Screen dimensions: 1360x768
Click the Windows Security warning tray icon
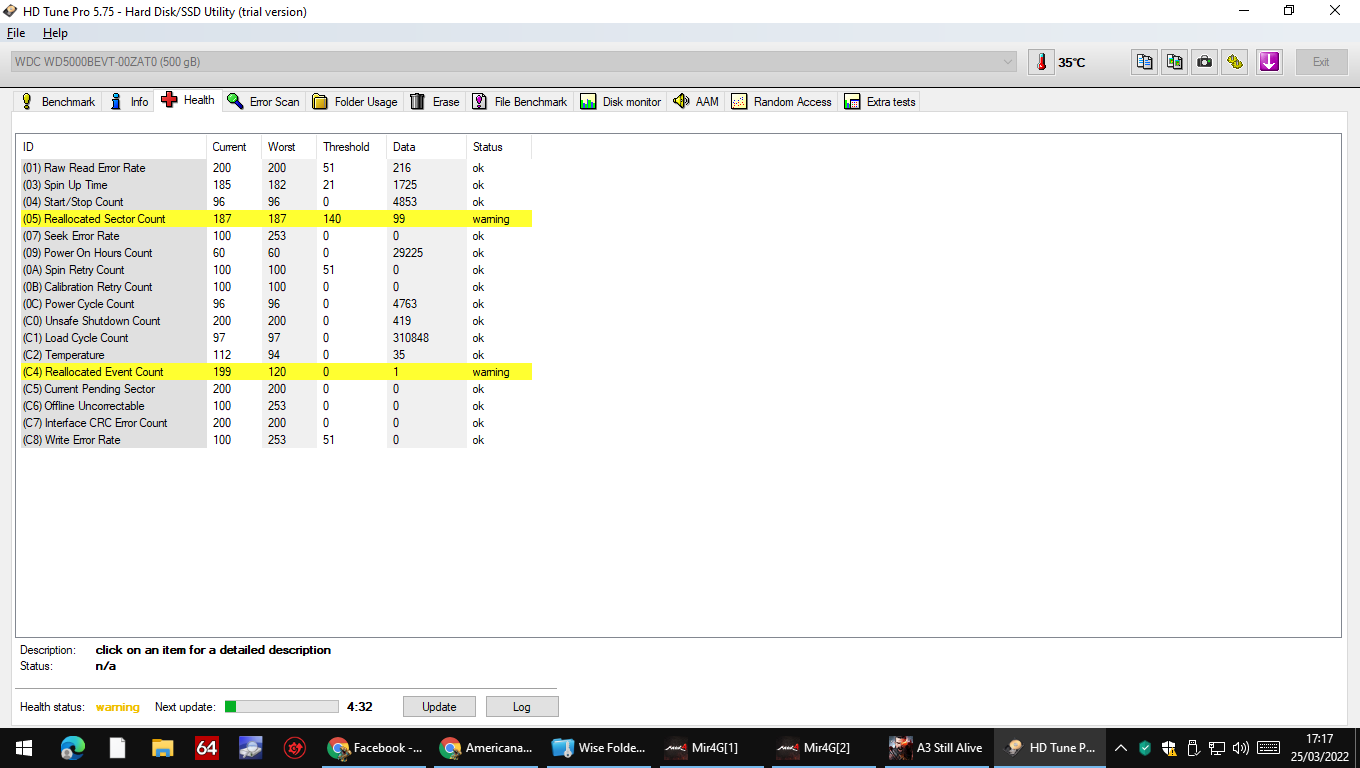pyautogui.click(x=1169, y=747)
